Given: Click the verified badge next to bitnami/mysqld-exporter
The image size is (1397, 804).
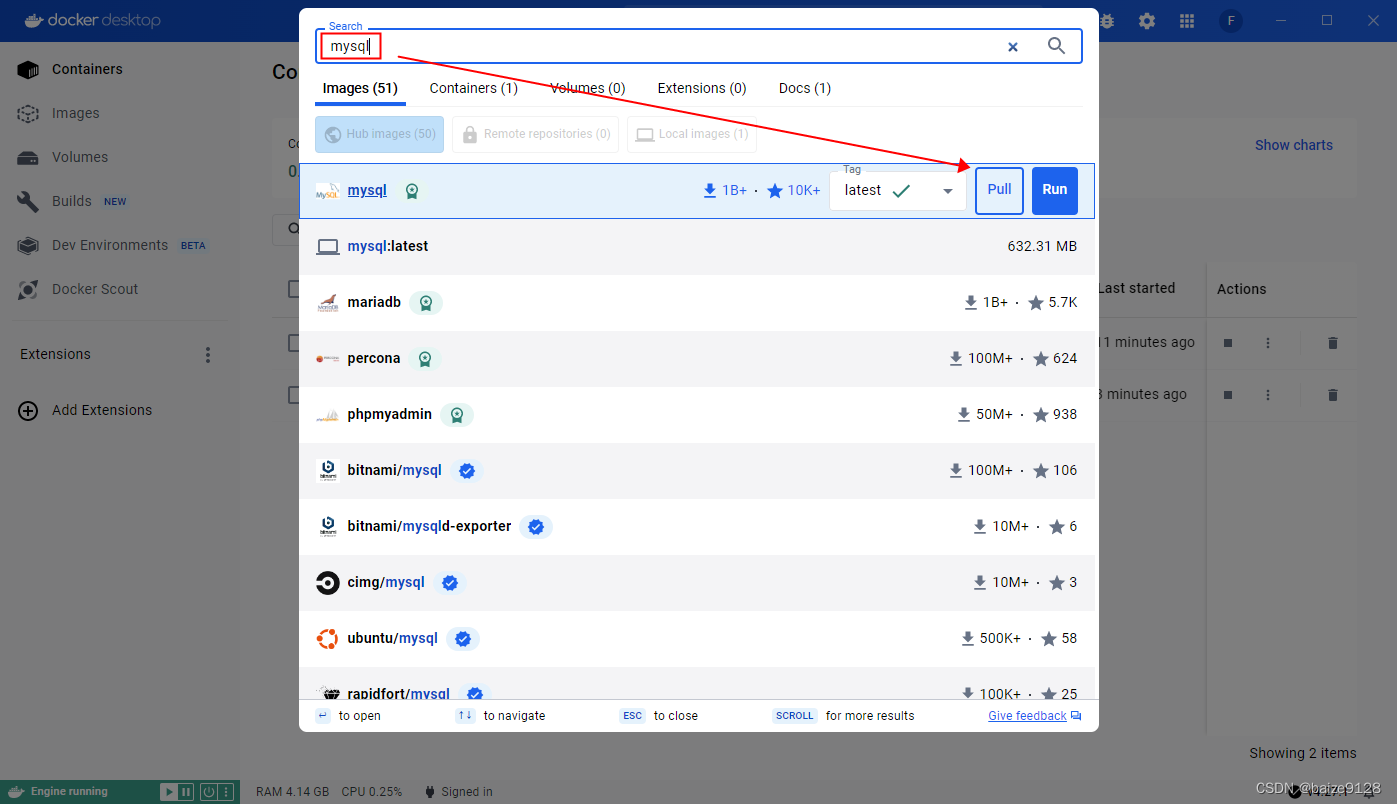Looking at the screenshot, I should click(536, 527).
